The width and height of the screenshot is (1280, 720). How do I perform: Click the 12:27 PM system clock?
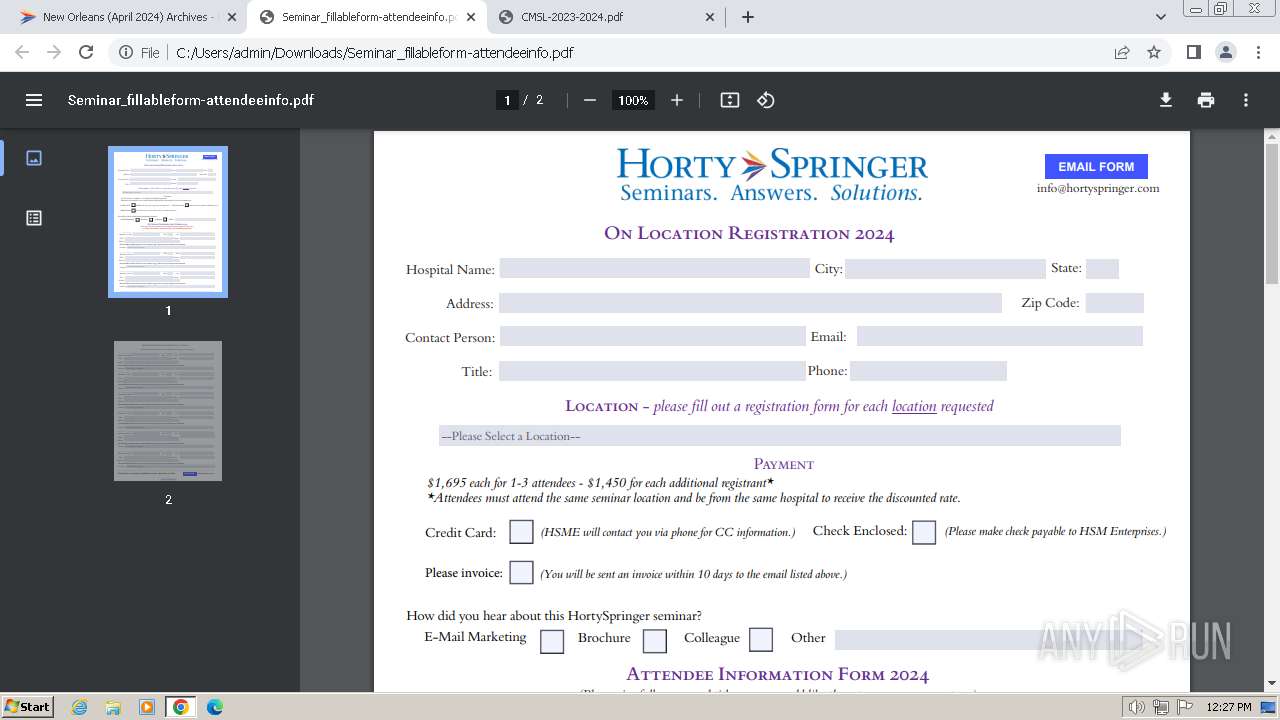pos(1229,707)
